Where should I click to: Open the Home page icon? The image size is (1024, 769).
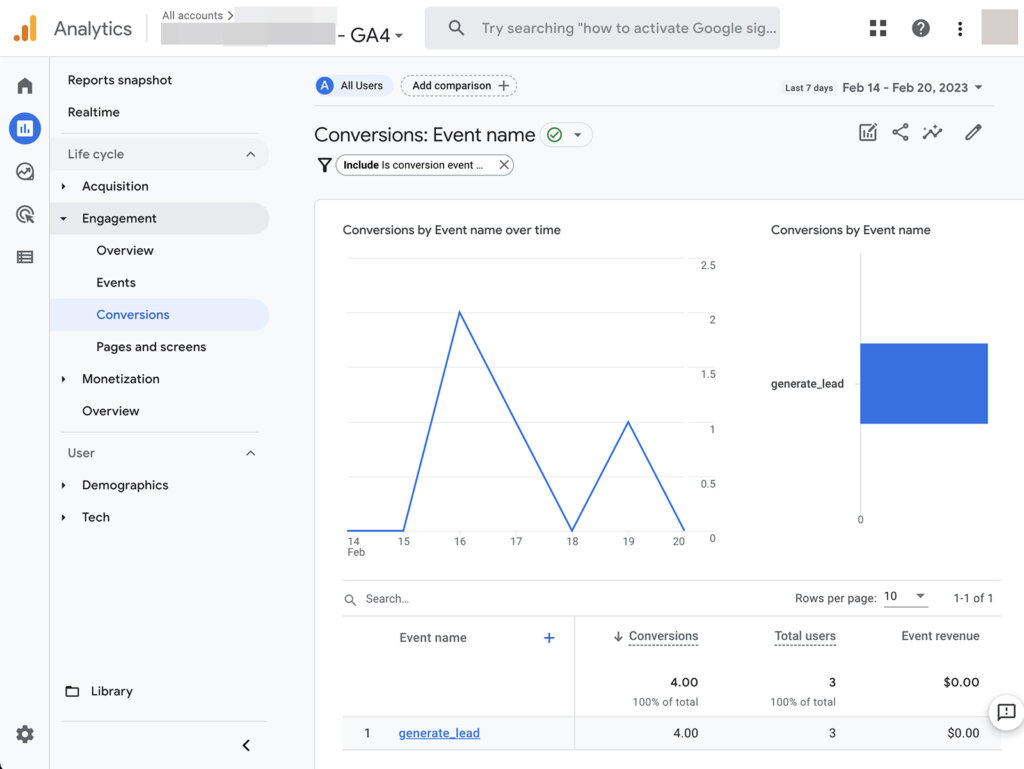pyautogui.click(x=24, y=85)
